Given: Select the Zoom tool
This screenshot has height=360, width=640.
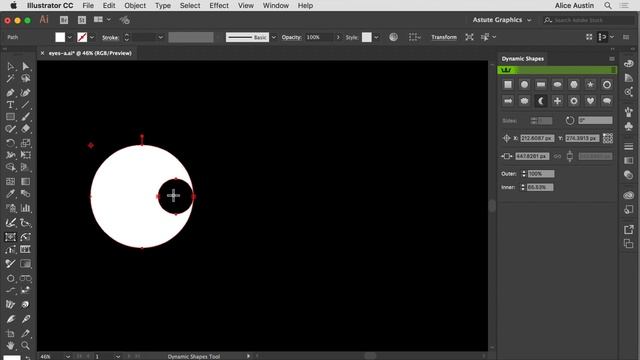Looking at the screenshot, I should point(26,345).
